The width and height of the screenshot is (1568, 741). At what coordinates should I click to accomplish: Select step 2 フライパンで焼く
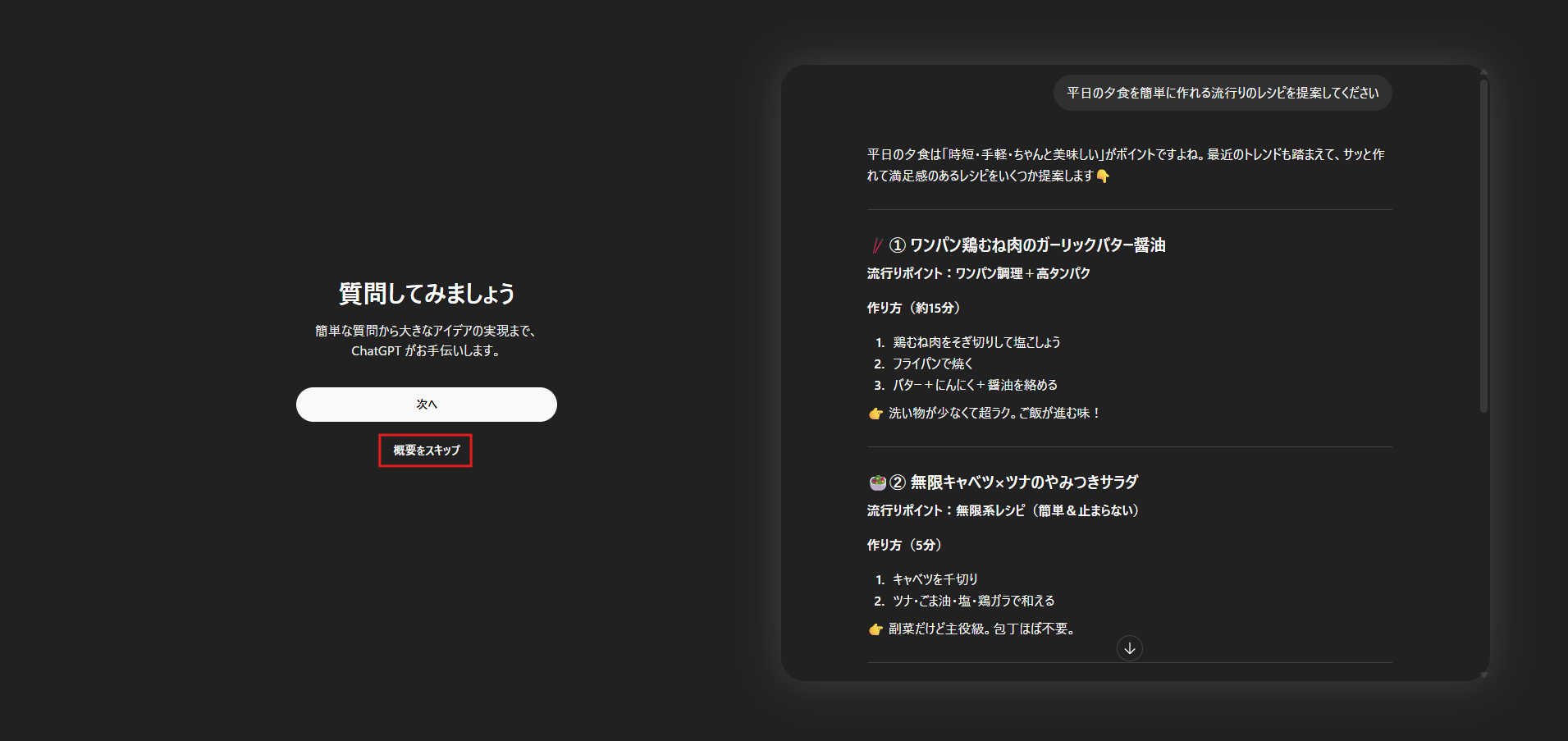tap(932, 364)
